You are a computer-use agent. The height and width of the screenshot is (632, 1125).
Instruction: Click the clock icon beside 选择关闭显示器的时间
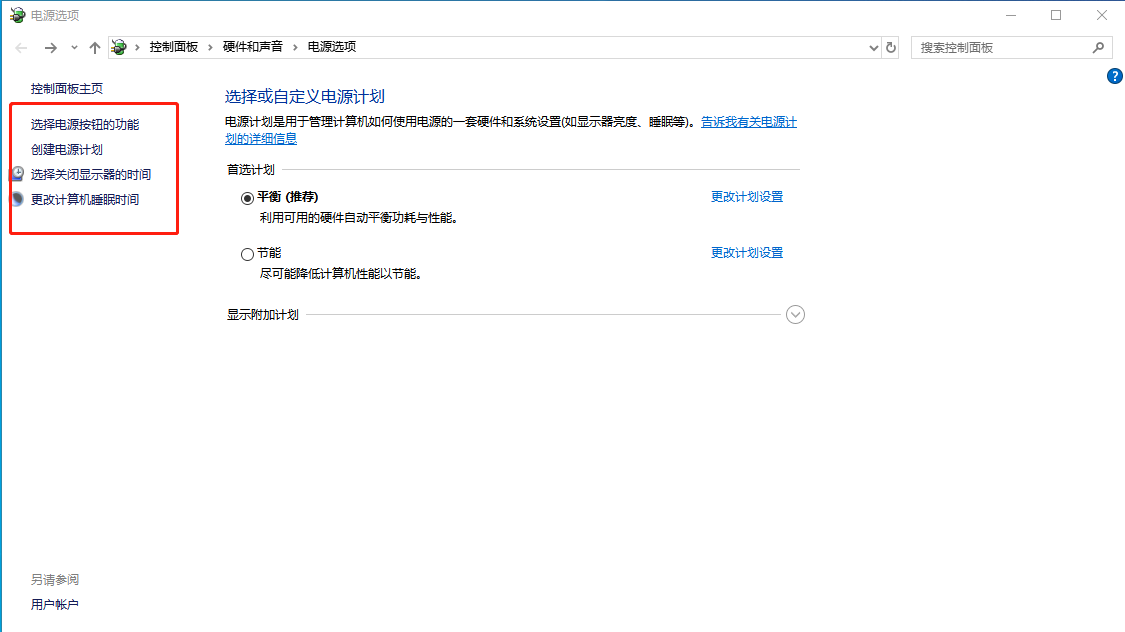tap(16, 173)
